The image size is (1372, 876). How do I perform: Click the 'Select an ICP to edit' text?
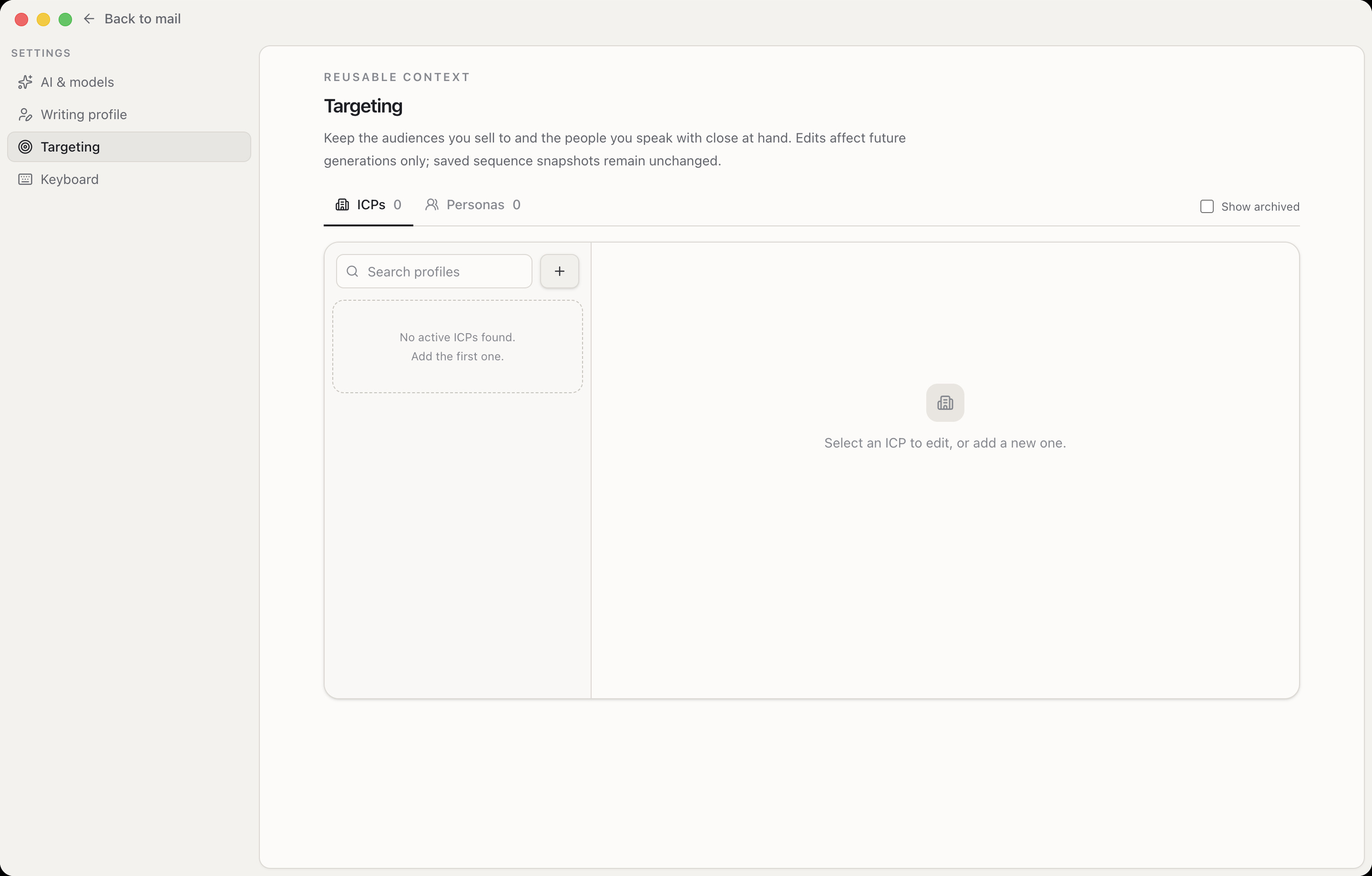945,443
